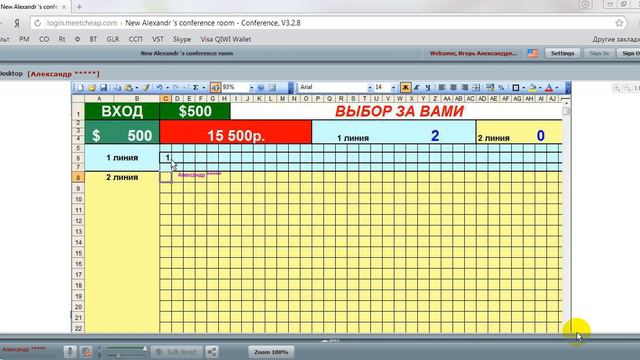
Task: Open the AutoSum functions dropdown arrow
Action: tap(204, 87)
